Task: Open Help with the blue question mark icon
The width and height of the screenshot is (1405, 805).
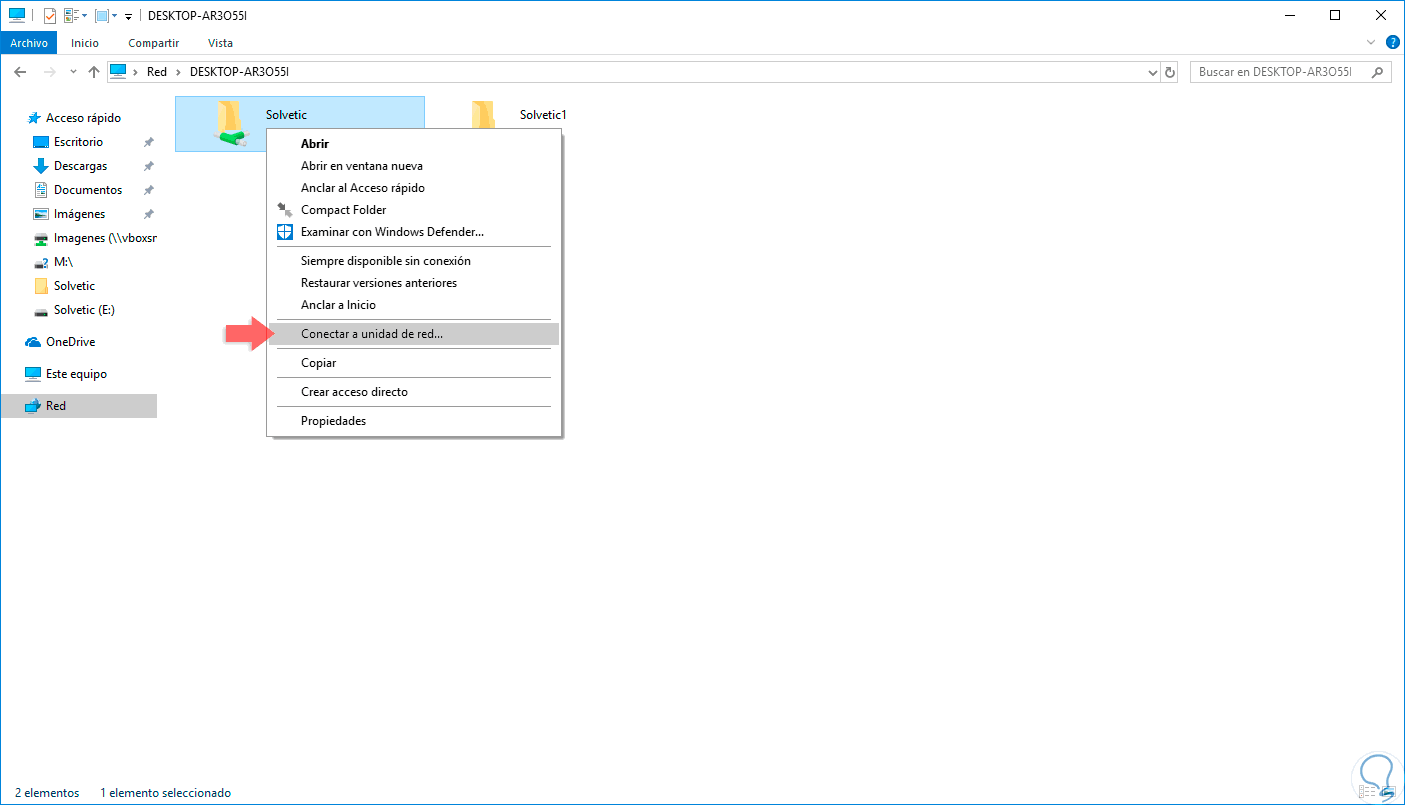Action: (x=1392, y=42)
